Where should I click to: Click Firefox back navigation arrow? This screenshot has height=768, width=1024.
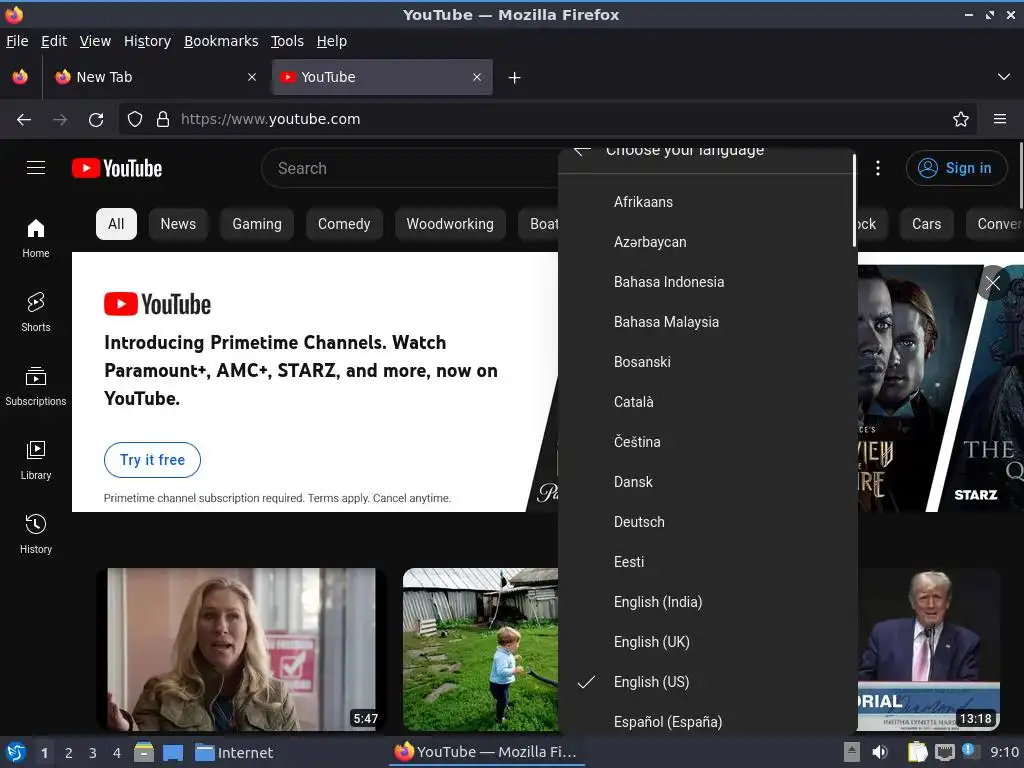click(24, 119)
